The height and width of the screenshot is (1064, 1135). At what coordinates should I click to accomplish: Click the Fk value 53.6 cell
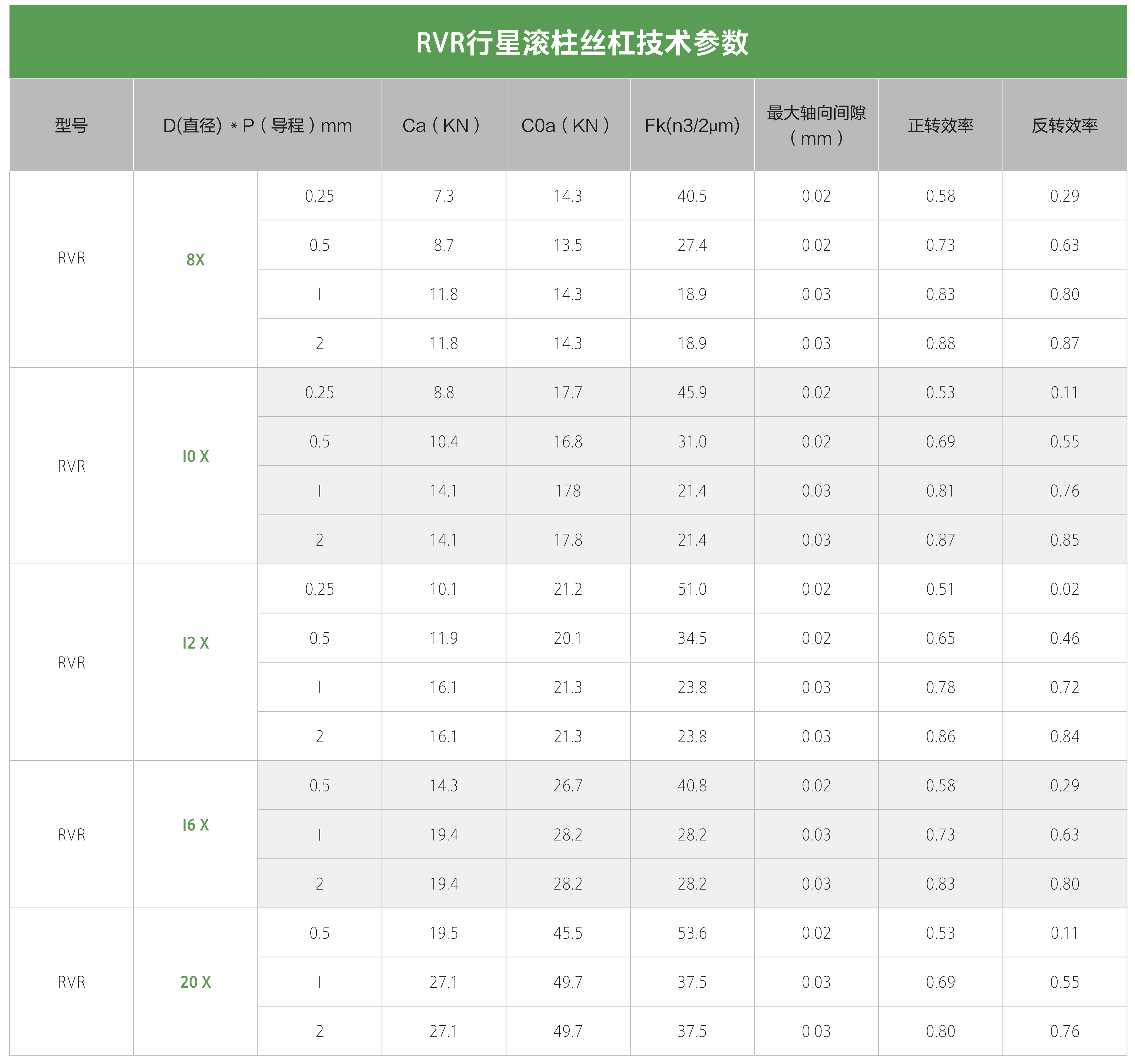coord(692,933)
